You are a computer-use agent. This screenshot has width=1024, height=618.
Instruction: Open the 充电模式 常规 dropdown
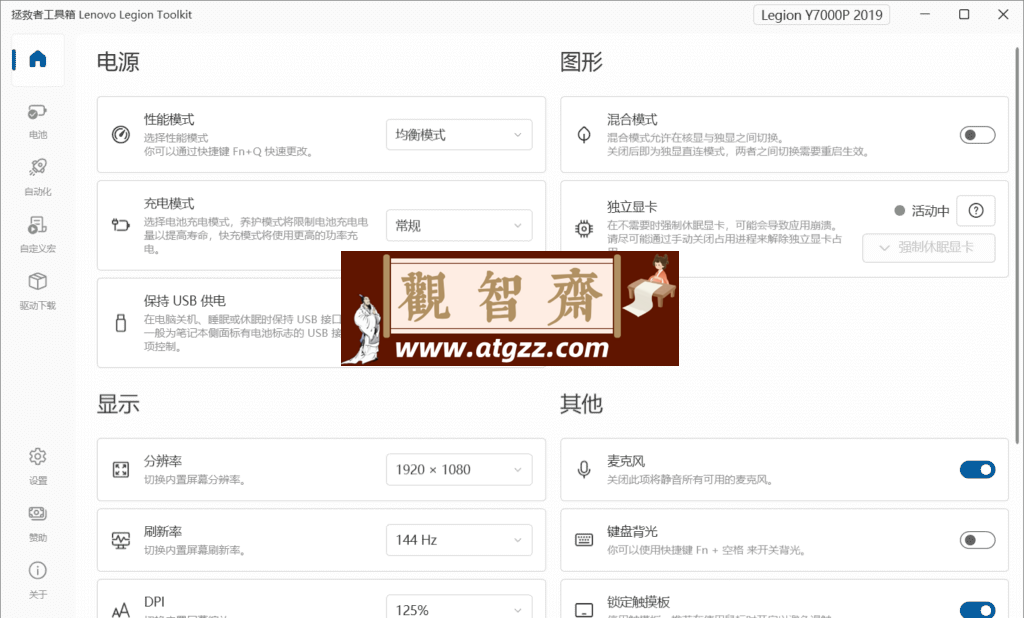[x=459, y=225]
